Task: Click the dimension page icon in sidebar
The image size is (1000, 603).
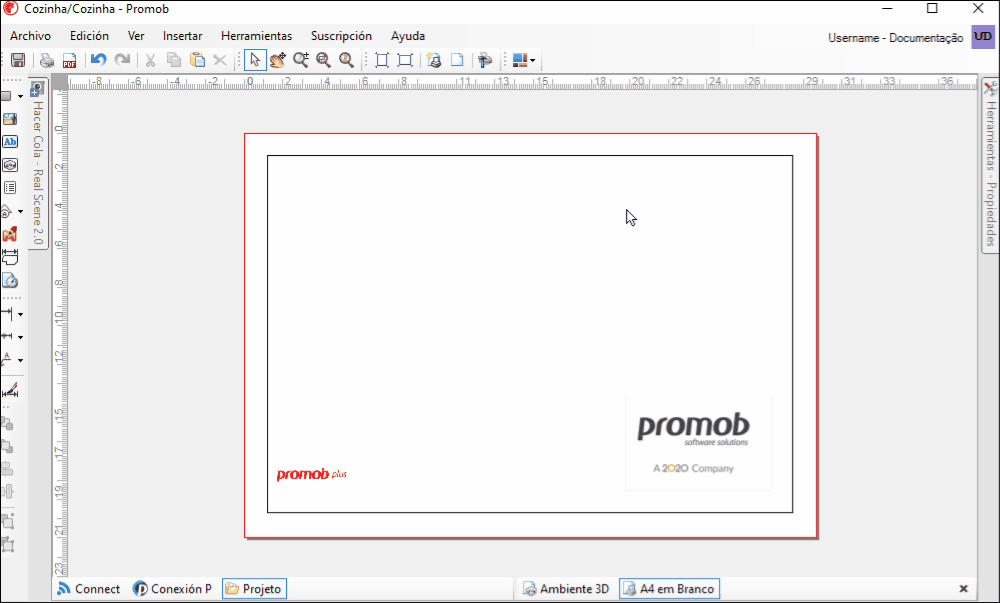Action: click(x=10, y=257)
